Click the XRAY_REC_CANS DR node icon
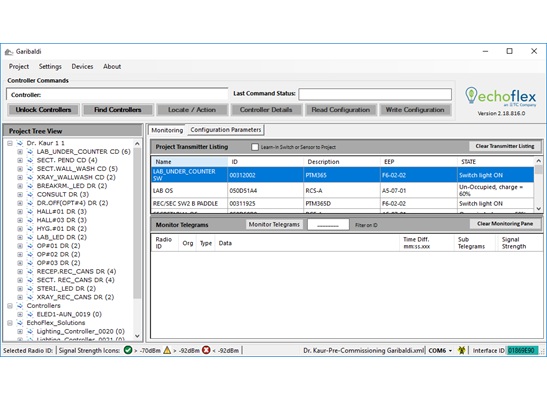This screenshot has height=400, width=547. click(30, 297)
